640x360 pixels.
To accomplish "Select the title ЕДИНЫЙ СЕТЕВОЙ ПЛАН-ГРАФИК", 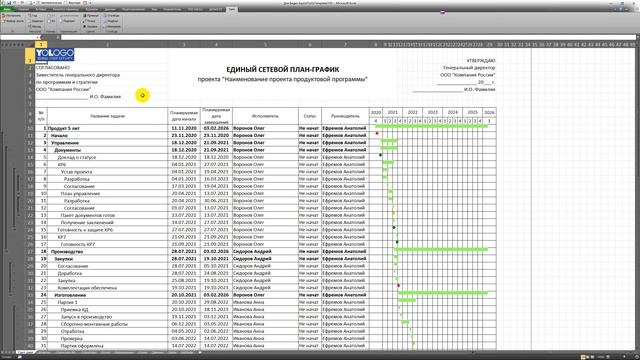I will click(x=282, y=69).
